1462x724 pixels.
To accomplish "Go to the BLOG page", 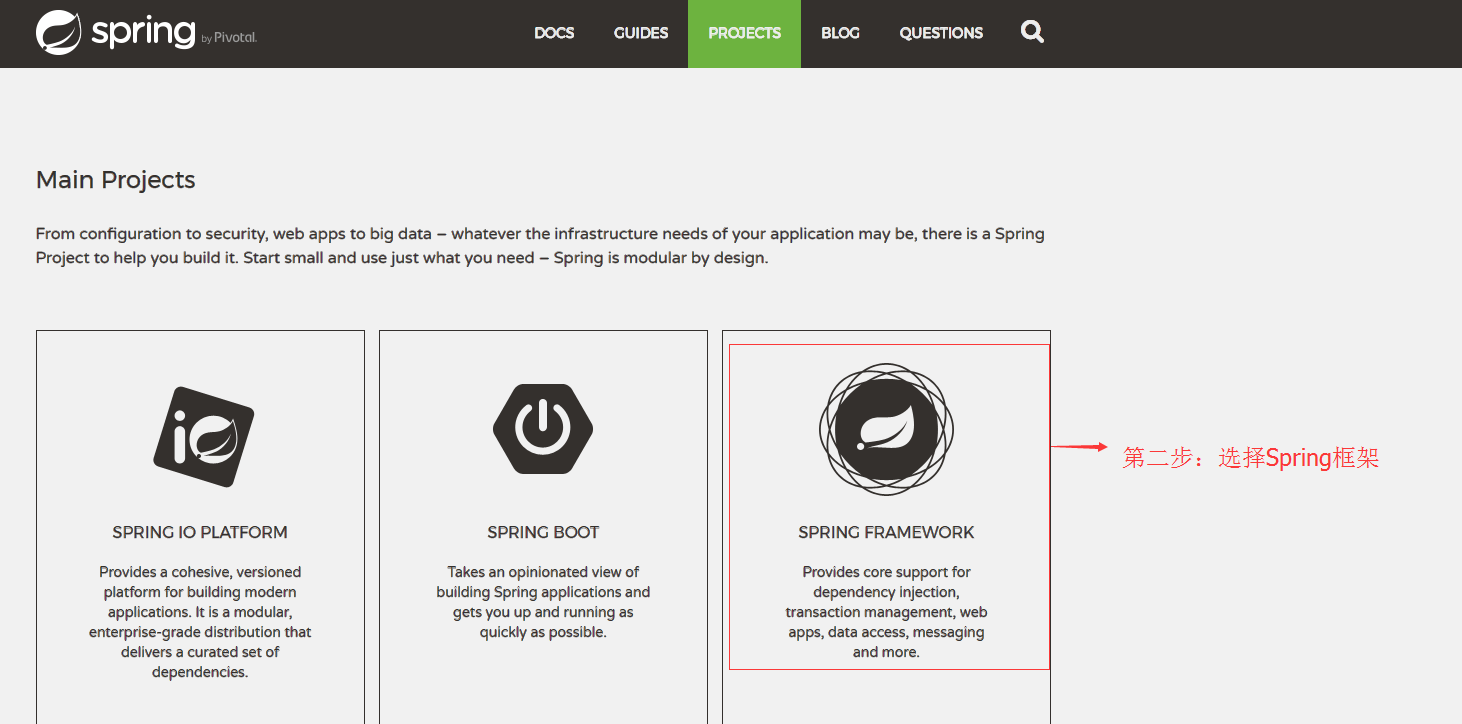I will coord(840,33).
